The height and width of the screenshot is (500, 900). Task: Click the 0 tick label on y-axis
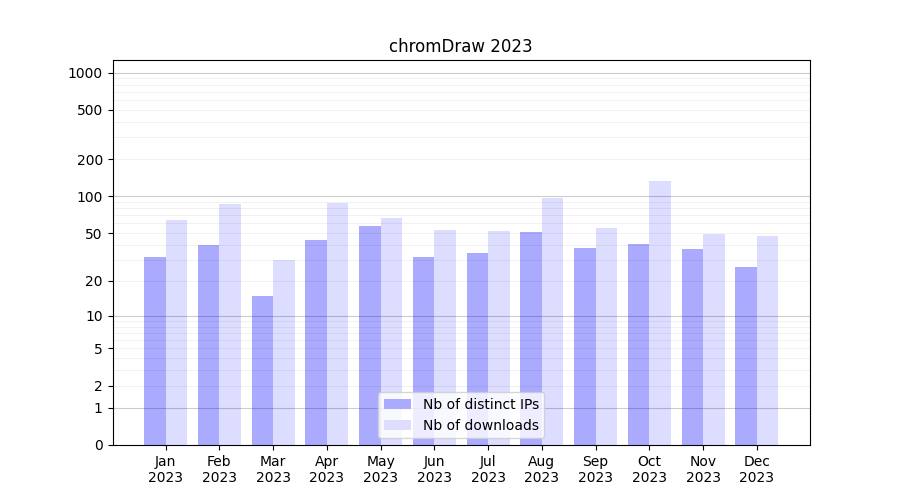[98, 445]
